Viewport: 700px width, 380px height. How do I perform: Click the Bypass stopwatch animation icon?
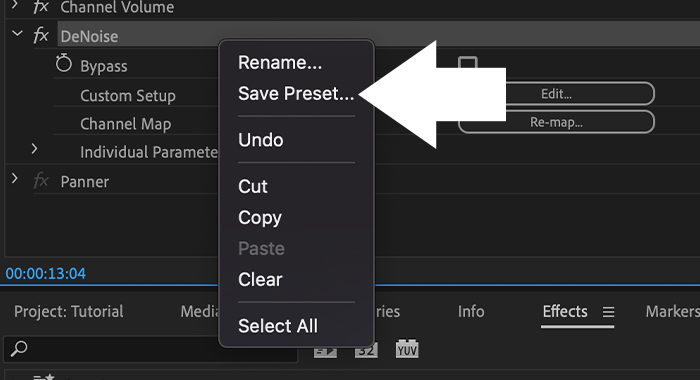63,63
